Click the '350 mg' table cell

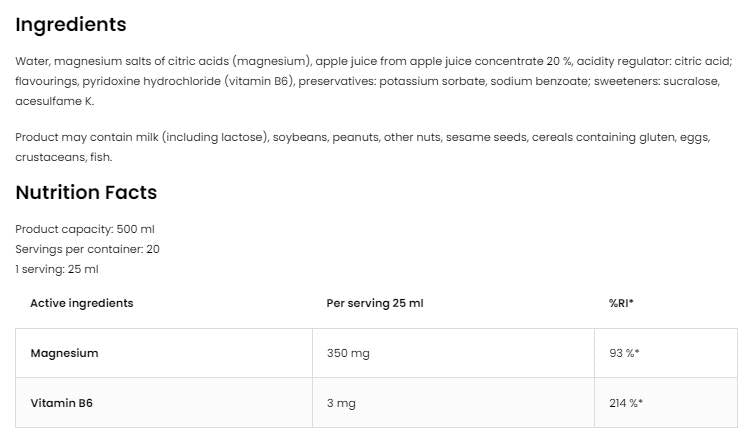pyautogui.click(x=347, y=353)
